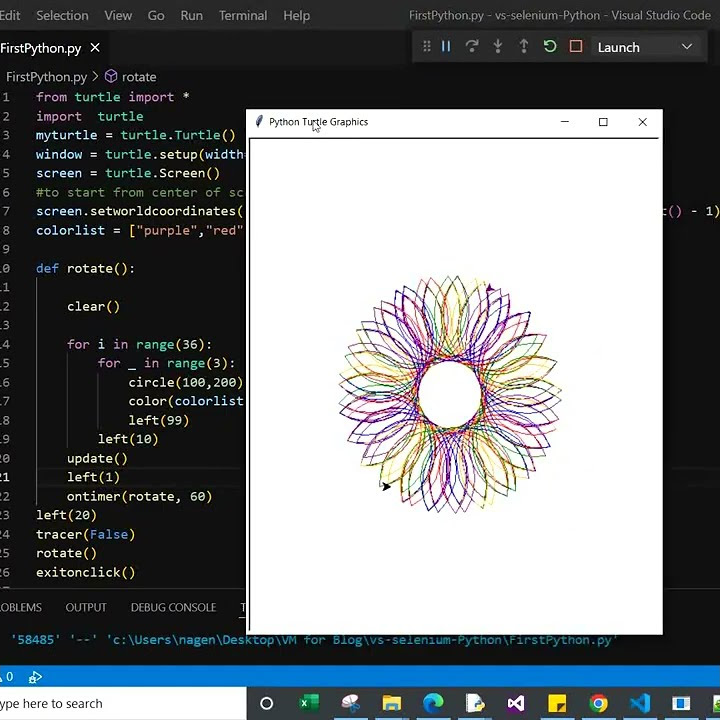Open Cortana circle on the taskbar

pyautogui.click(x=266, y=703)
